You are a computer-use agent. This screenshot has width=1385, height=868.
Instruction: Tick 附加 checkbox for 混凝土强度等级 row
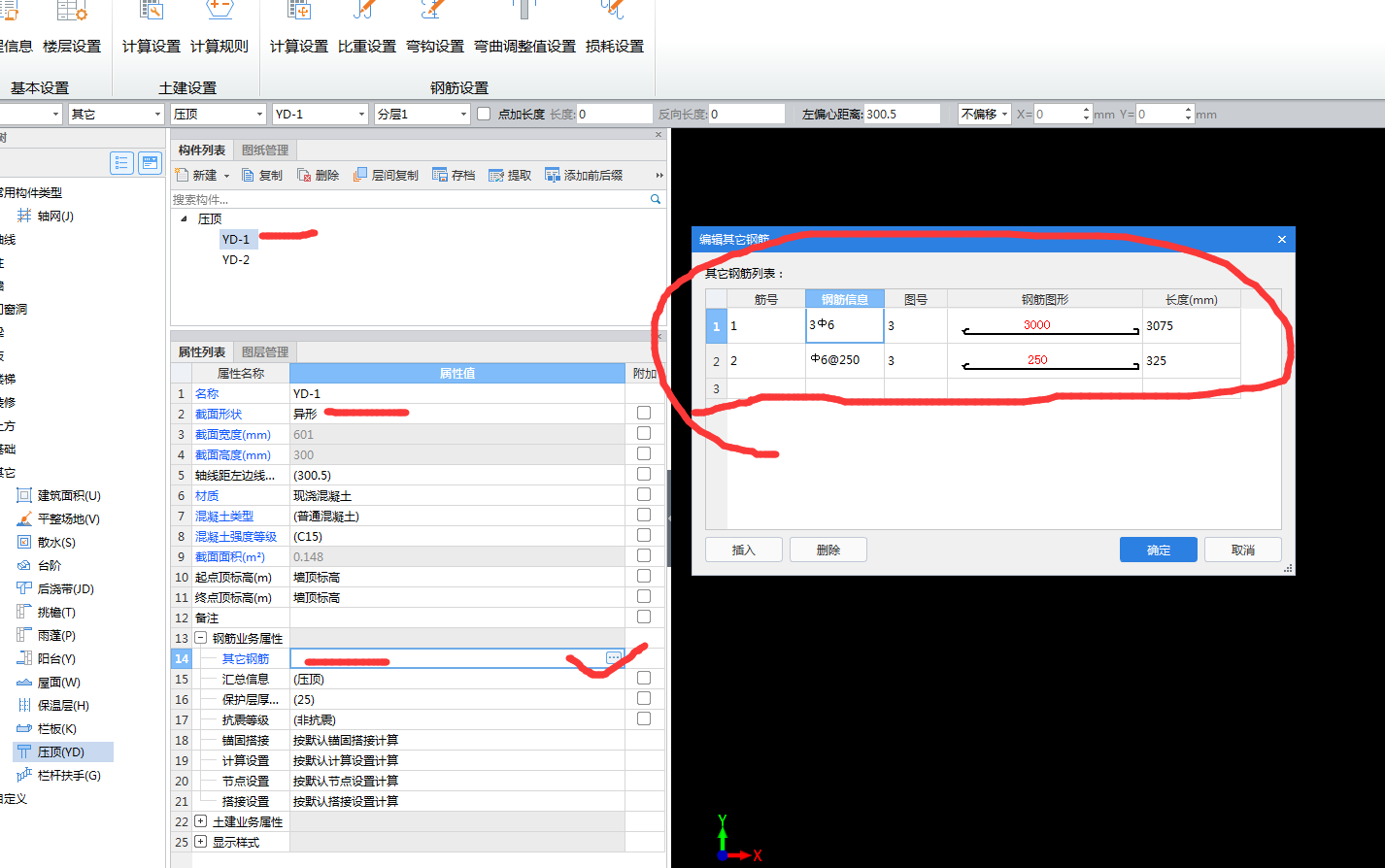pyautogui.click(x=644, y=535)
